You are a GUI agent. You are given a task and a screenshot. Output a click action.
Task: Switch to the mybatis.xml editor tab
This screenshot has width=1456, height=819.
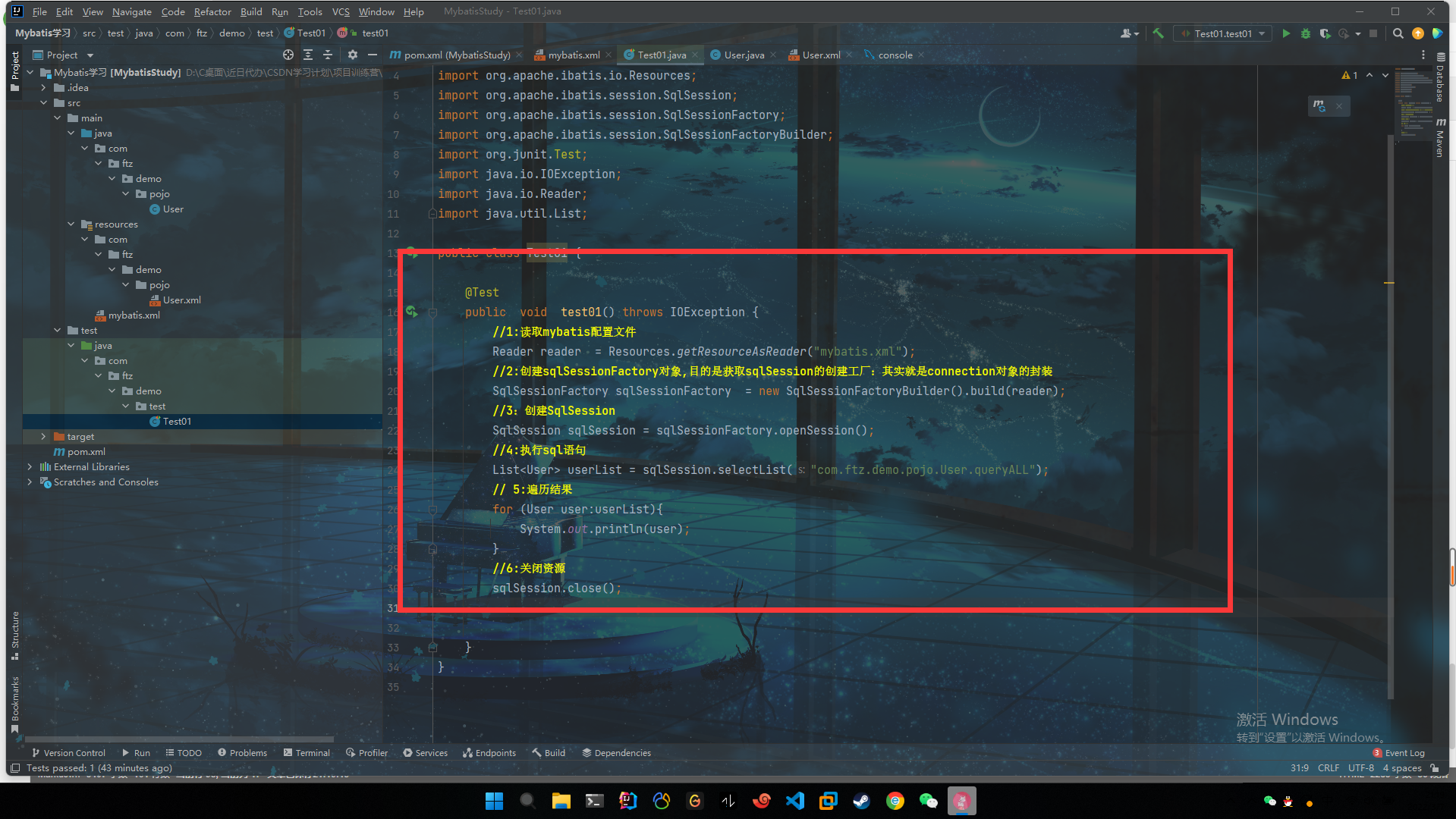pyautogui.click(x=574, y=55)
